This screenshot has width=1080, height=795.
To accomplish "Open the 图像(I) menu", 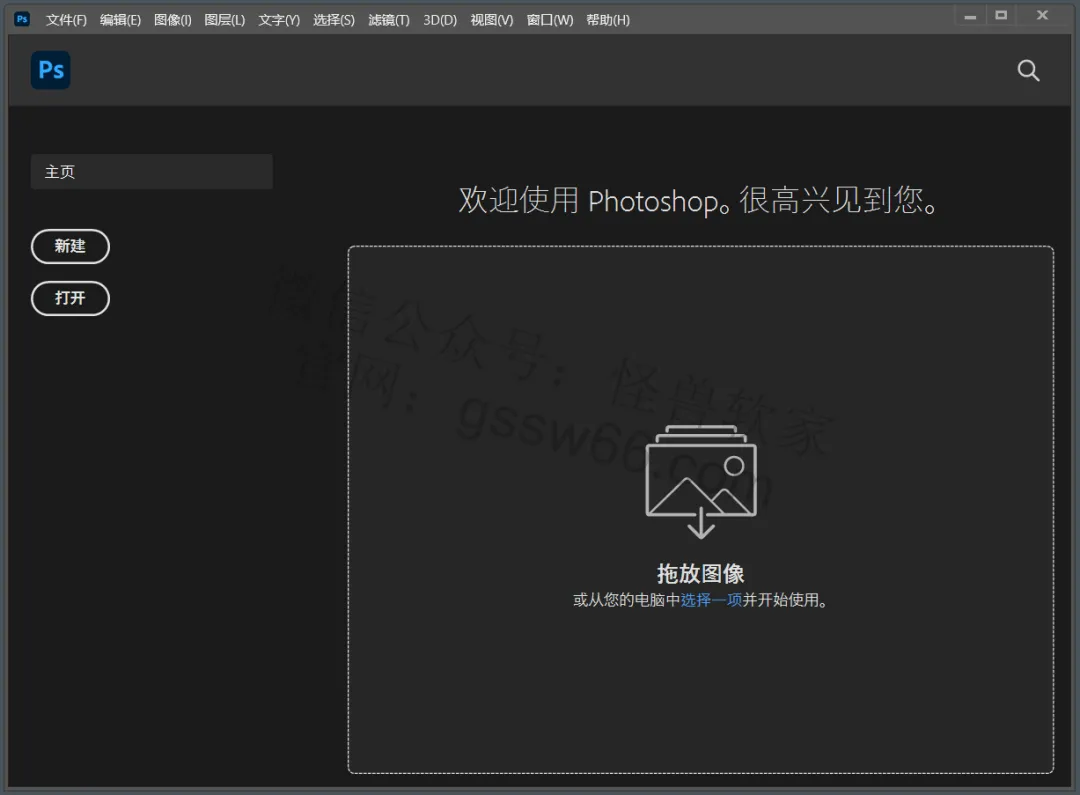I will tap(172, 20).
